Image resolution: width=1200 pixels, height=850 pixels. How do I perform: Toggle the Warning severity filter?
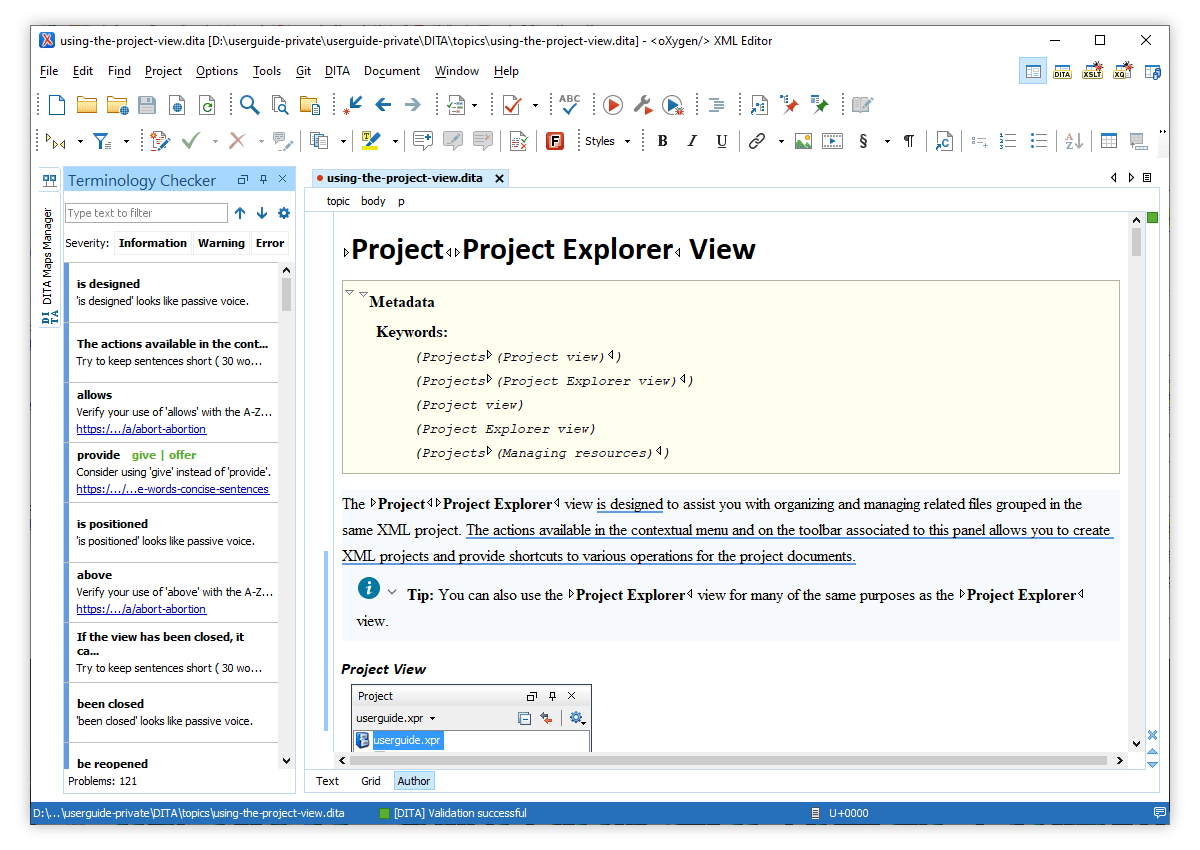point(221,243)
